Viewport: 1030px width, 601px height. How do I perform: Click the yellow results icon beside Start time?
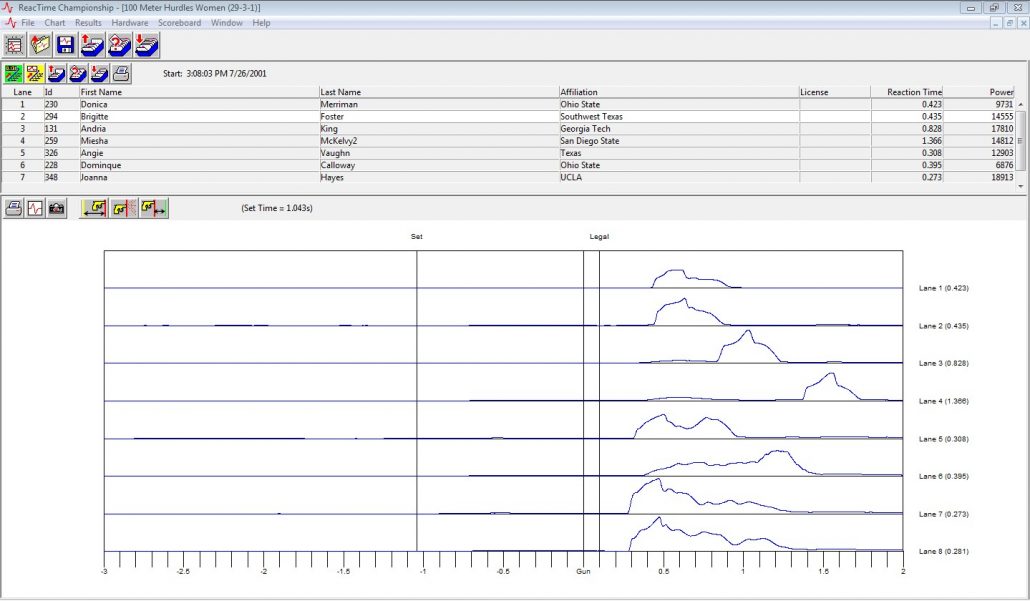click(x=35, y=73)
